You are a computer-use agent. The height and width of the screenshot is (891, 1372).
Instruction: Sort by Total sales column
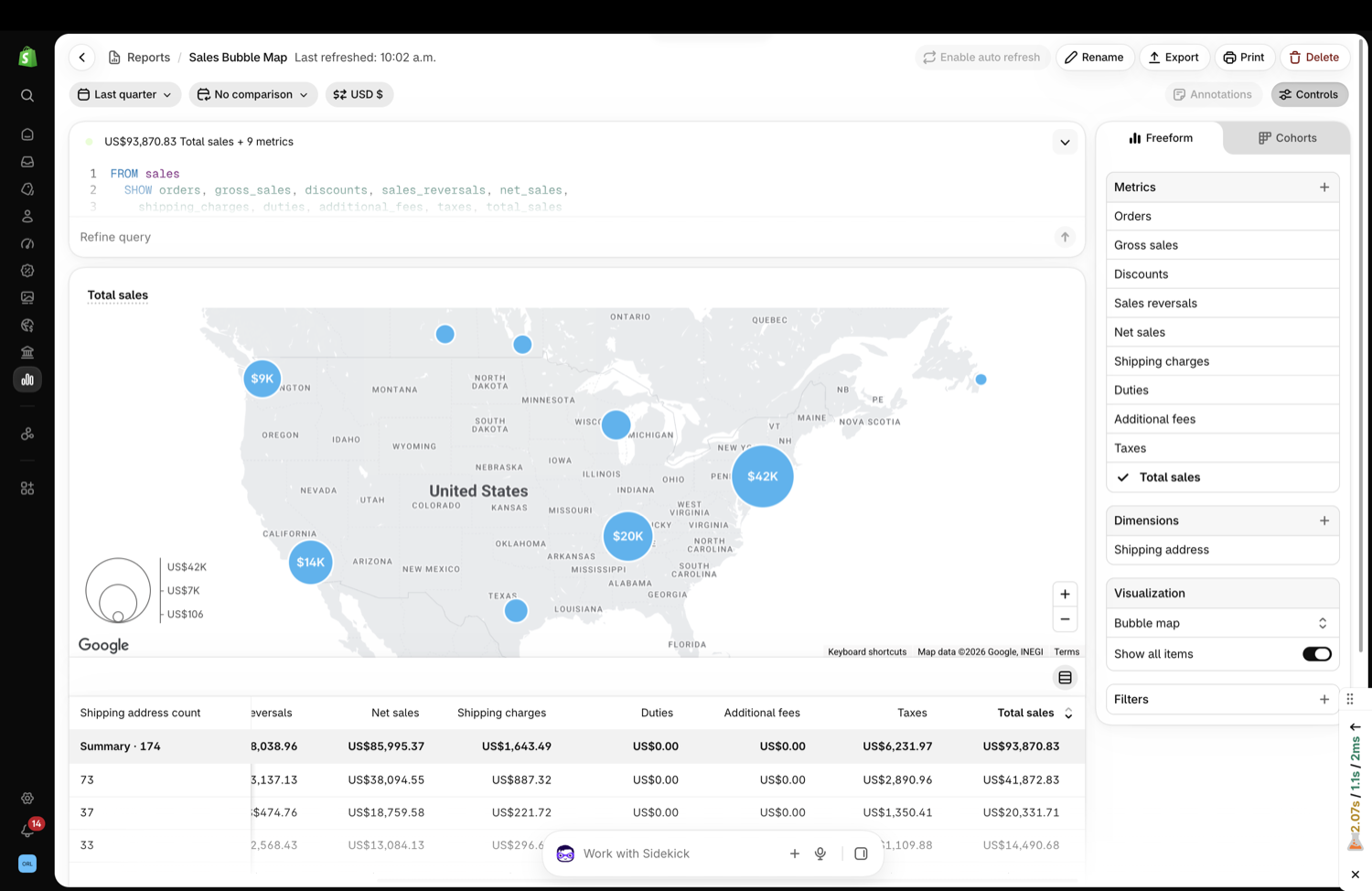pyautogui.click(x=1034, y=714)
